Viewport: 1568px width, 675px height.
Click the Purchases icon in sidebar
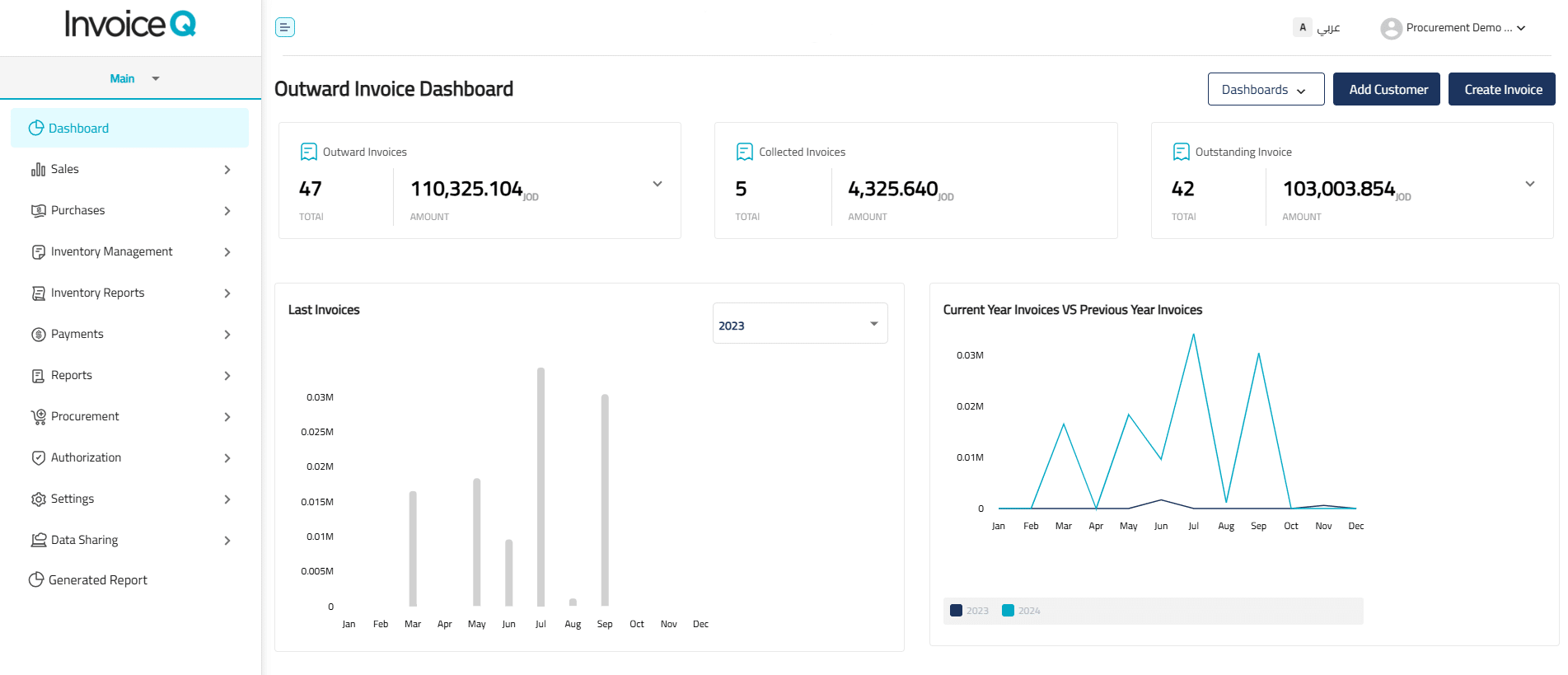tap(38, 211)
